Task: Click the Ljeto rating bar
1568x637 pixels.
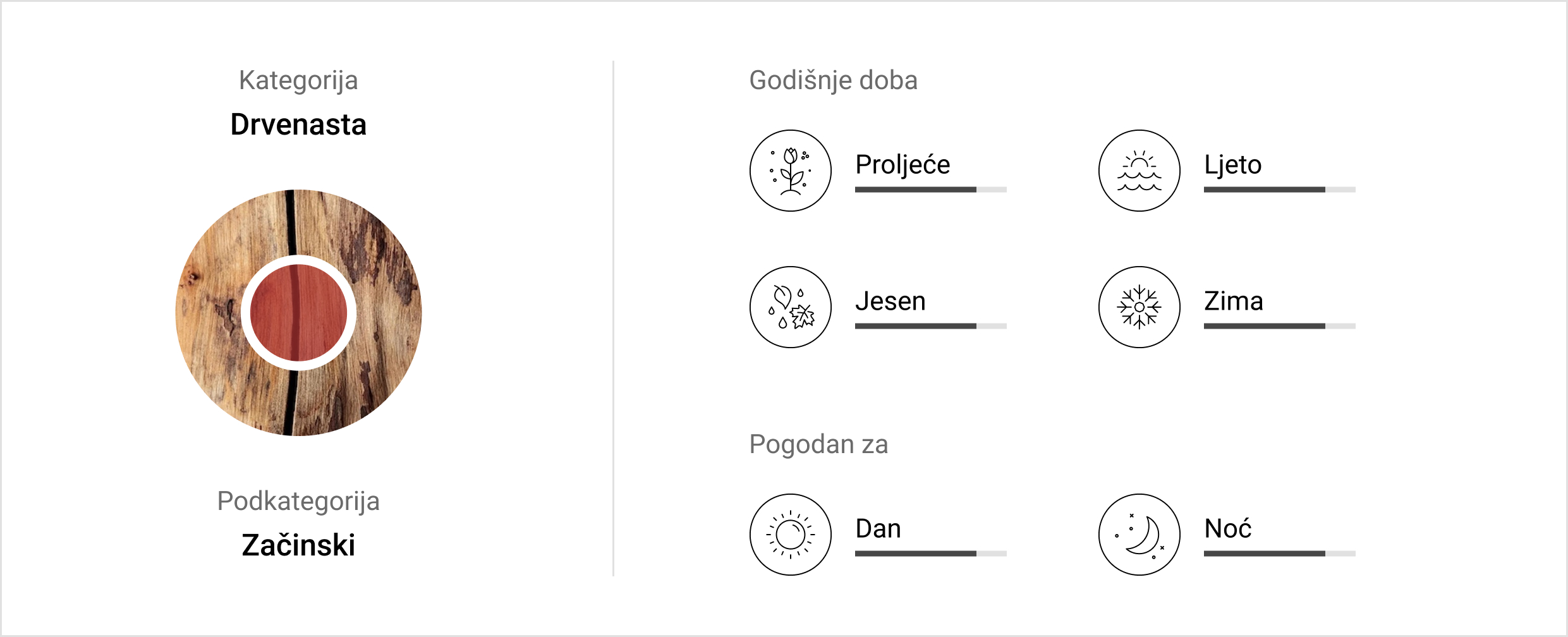Action: [1279, 190]
